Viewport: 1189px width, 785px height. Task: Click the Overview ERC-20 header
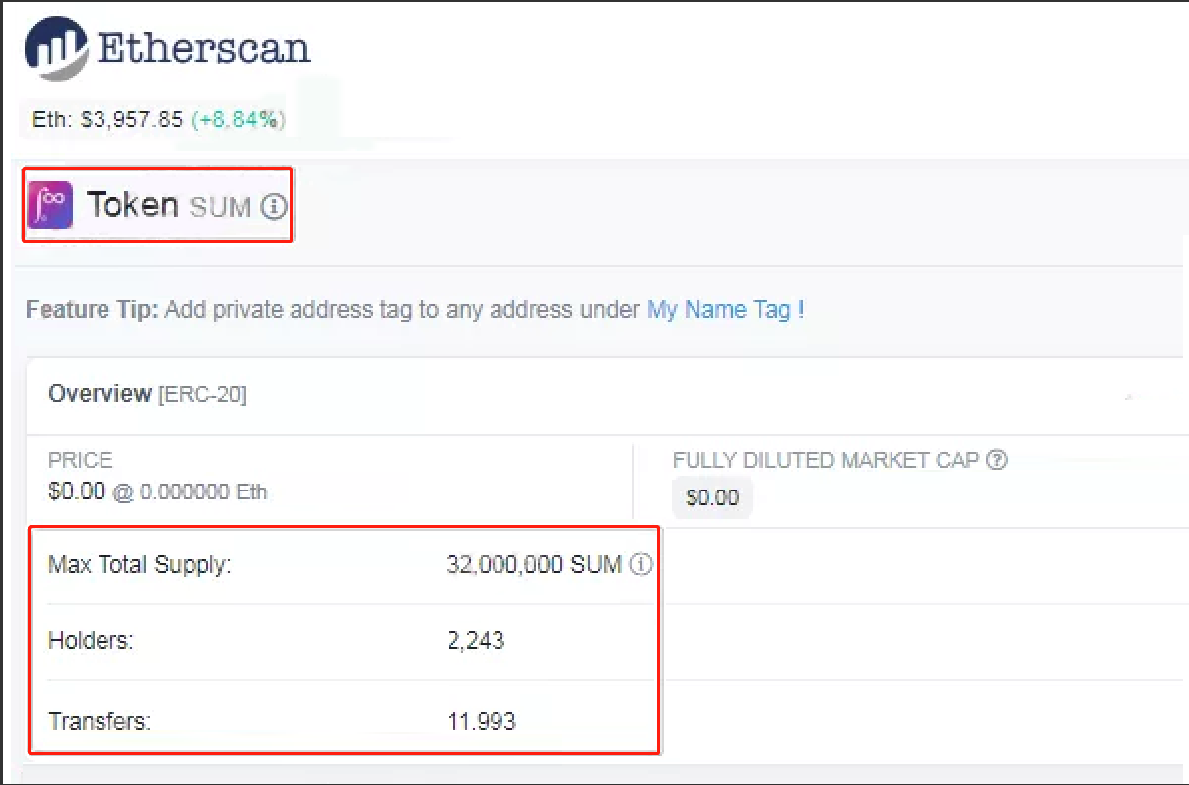(147, 394)
